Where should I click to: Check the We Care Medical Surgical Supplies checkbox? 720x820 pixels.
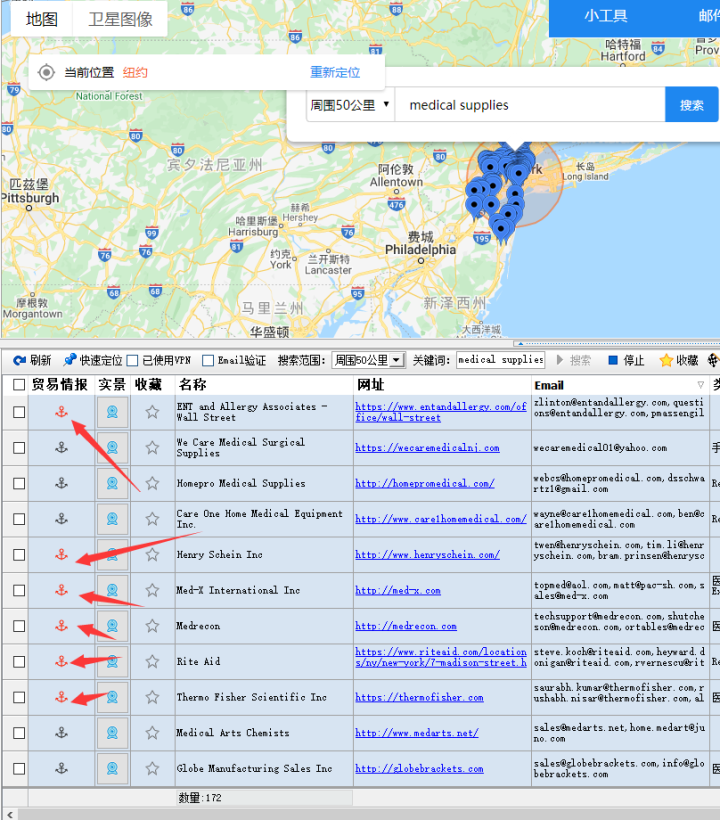(19, 448)
